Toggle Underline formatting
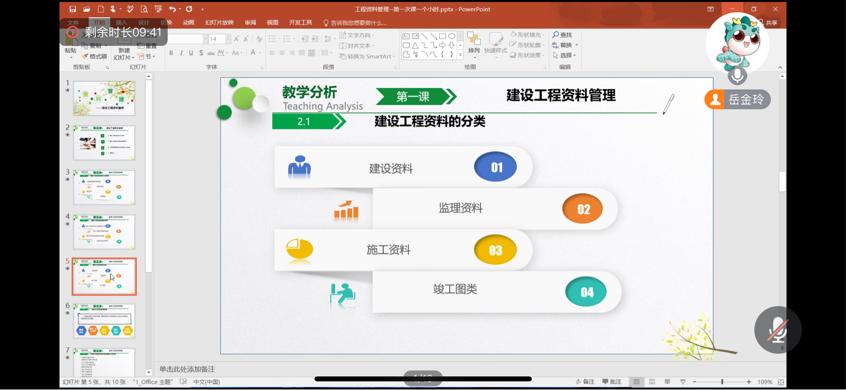The height and width of the screenshot is (390, 846). [191, 53]
